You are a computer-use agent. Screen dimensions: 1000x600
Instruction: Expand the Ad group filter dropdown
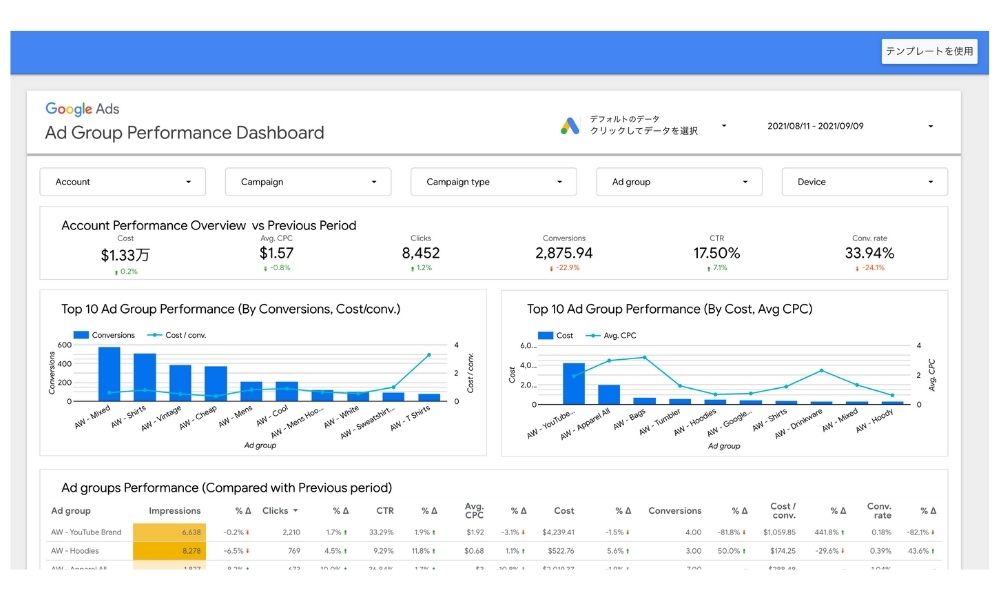coord(679,182)
